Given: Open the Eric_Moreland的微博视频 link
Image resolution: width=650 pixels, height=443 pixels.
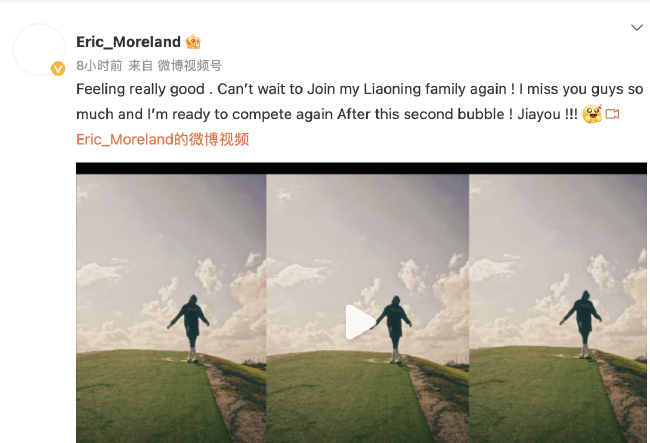Looking at the screenshot, I should tap(162, 139).
